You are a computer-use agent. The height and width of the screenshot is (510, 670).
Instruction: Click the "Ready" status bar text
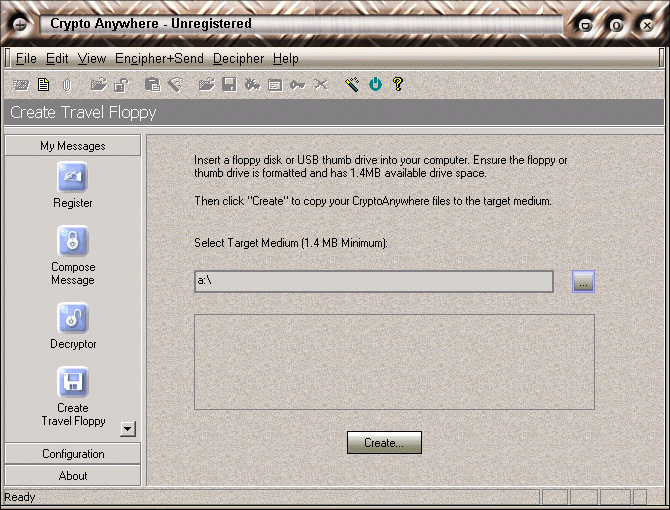click(20, 497)
